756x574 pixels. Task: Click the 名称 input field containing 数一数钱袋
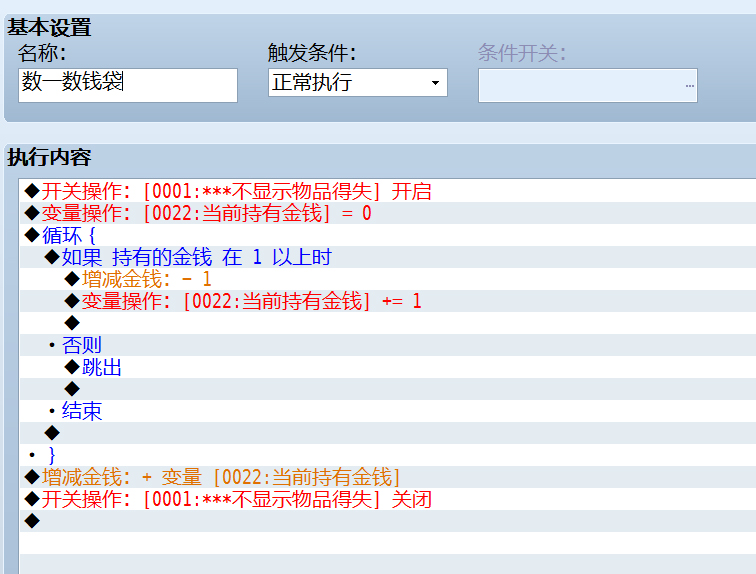click(x=128, y=85)
